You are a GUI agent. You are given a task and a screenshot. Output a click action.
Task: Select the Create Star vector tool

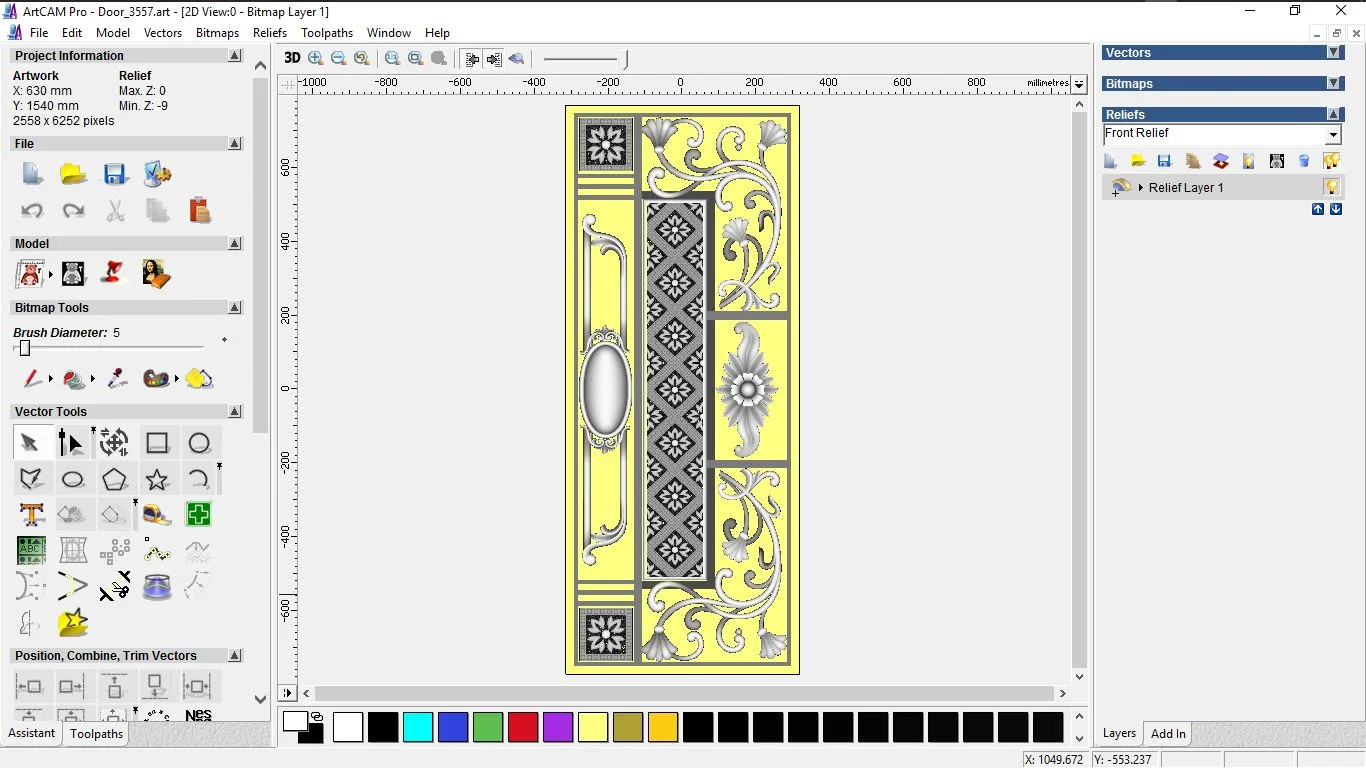pos(157,479)
